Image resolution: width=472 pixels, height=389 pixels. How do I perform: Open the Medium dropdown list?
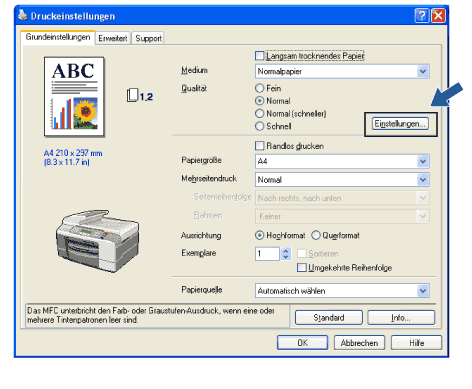point(423,71)
